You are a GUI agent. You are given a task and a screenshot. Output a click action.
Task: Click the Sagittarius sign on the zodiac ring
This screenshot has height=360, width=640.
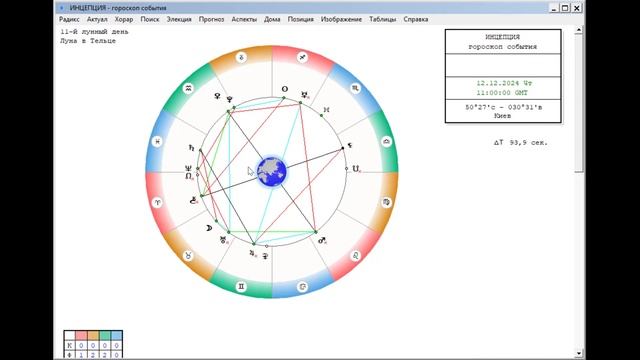[302, 58]
